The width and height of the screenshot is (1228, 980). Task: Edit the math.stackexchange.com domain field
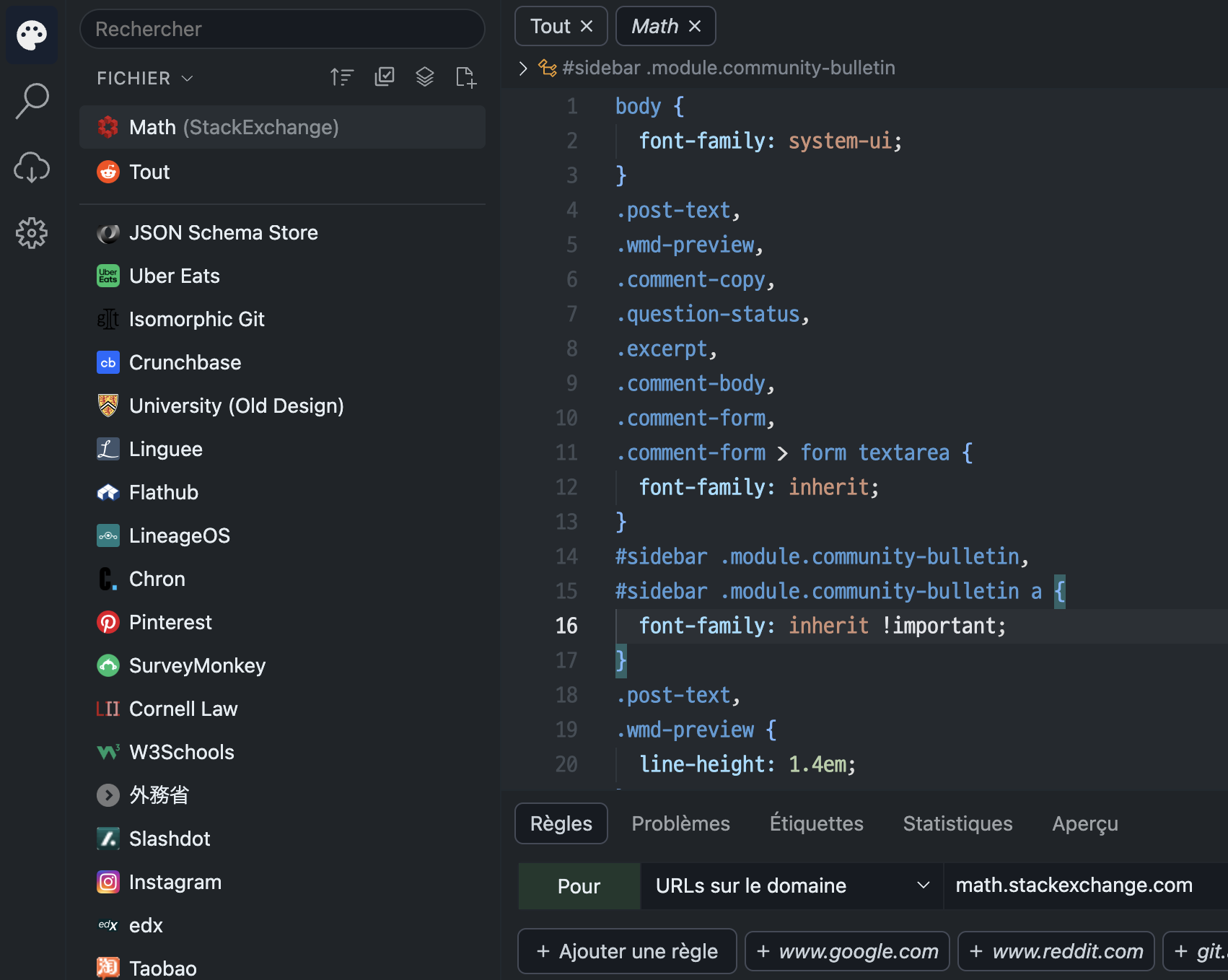click(x=1085, y=885)
